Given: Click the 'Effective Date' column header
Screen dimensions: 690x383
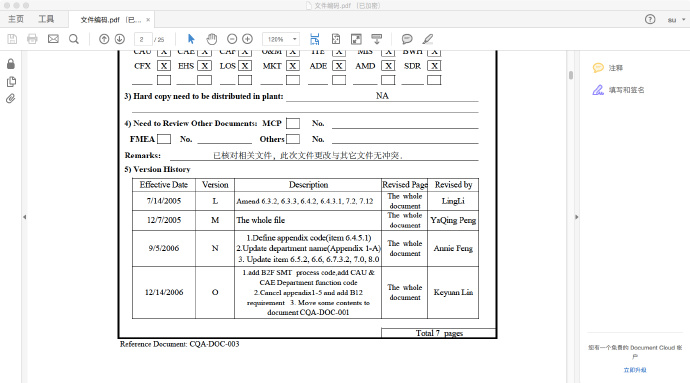Looking at the screenshot, I should [164, 185].
